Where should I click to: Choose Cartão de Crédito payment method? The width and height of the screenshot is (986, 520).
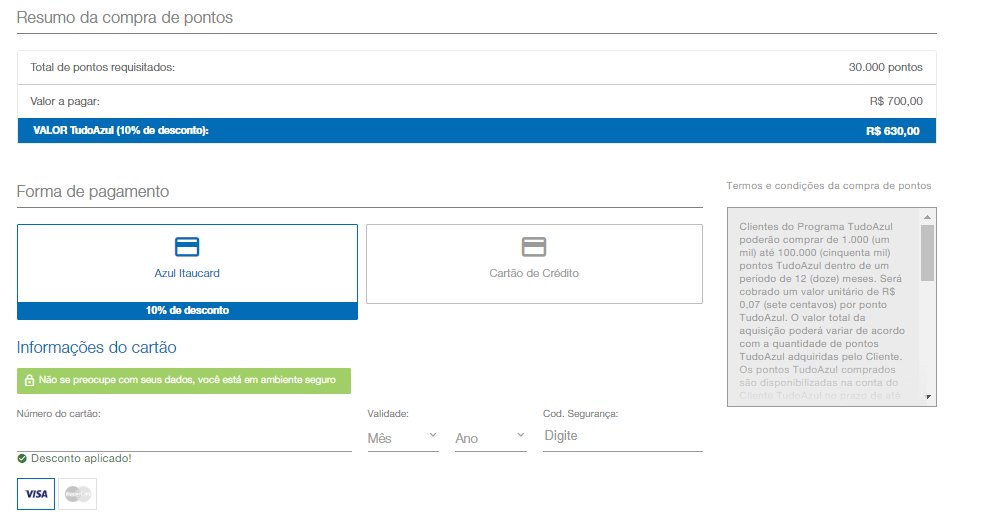click(x=534, y=264)
